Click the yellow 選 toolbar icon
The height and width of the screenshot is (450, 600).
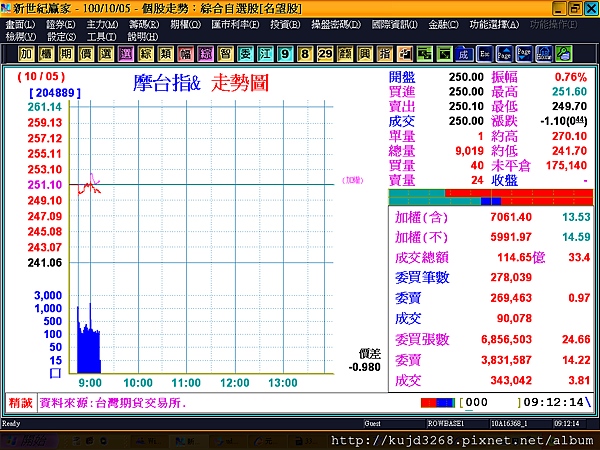106,54
